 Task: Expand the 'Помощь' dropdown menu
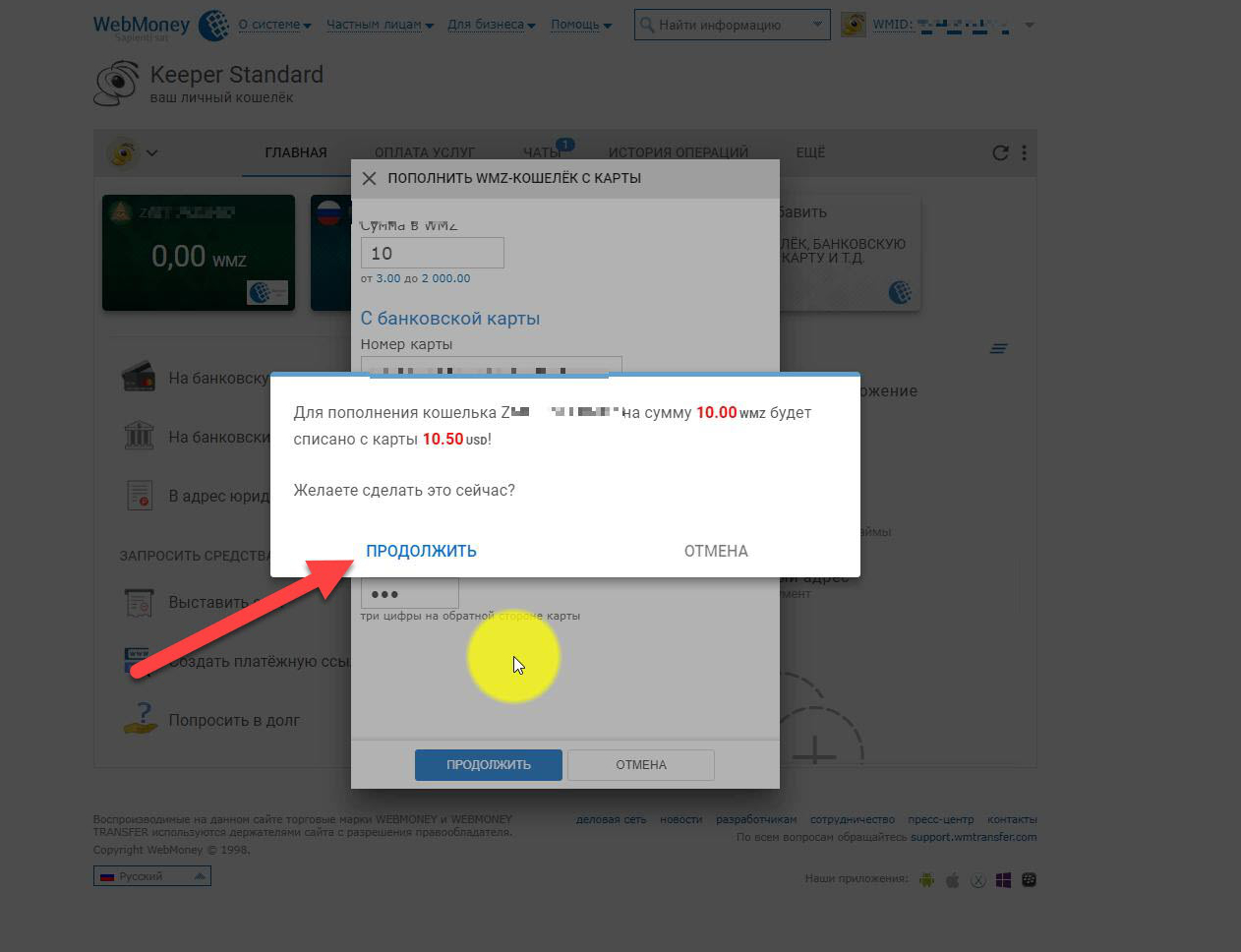click(x=580, y=25)
